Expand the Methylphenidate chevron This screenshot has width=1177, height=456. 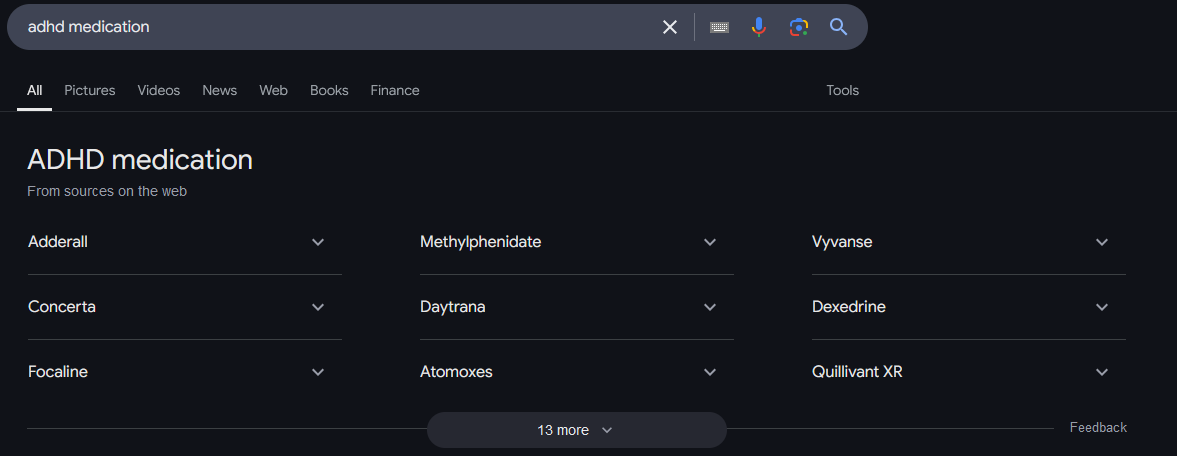click(x=710, y=242)
